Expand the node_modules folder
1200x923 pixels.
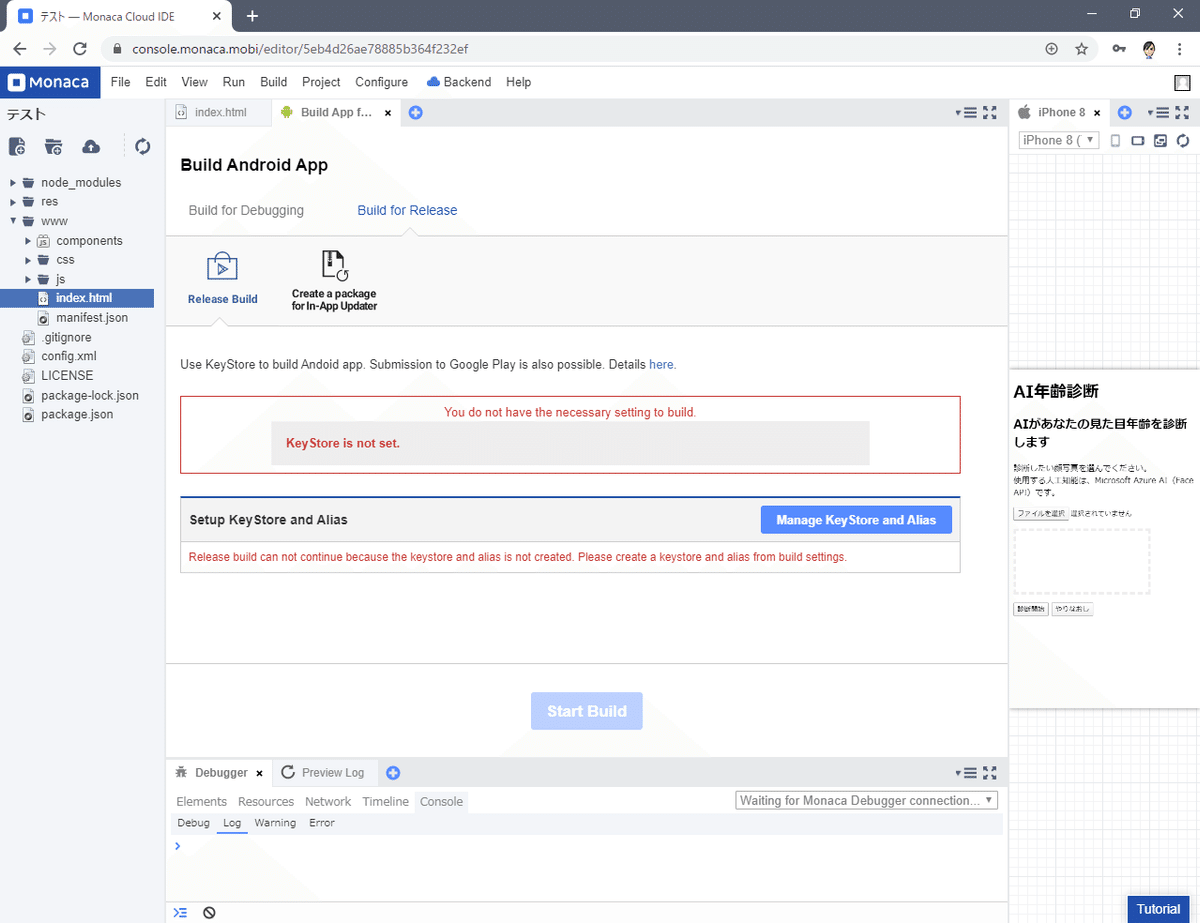tap(13, 183)
